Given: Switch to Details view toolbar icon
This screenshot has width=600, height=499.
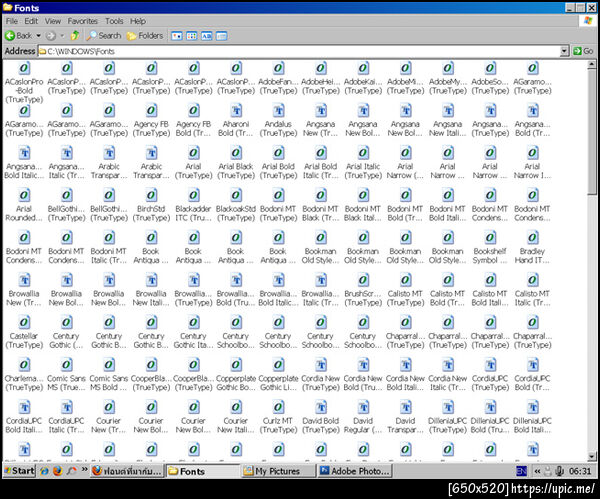Looking at the screenshot, I should point(222,36).
